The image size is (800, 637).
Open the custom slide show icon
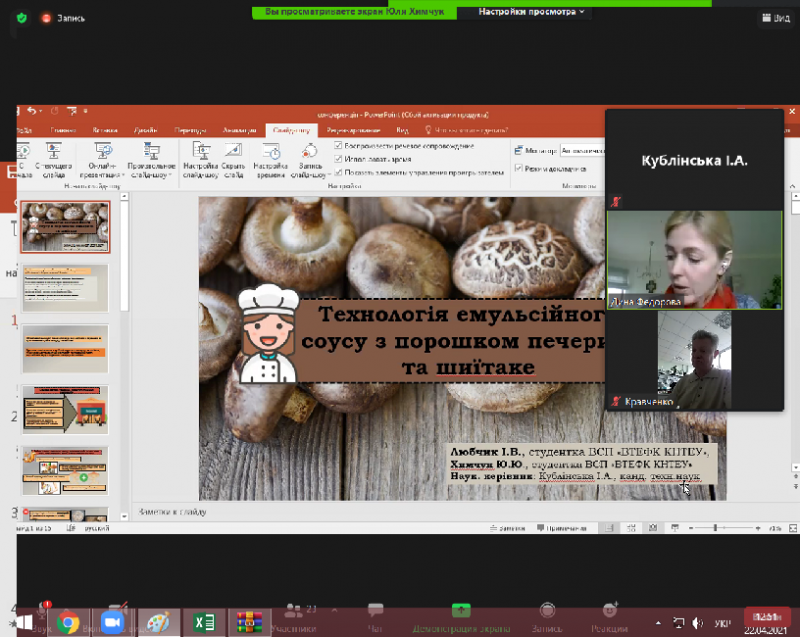[152, 151]
